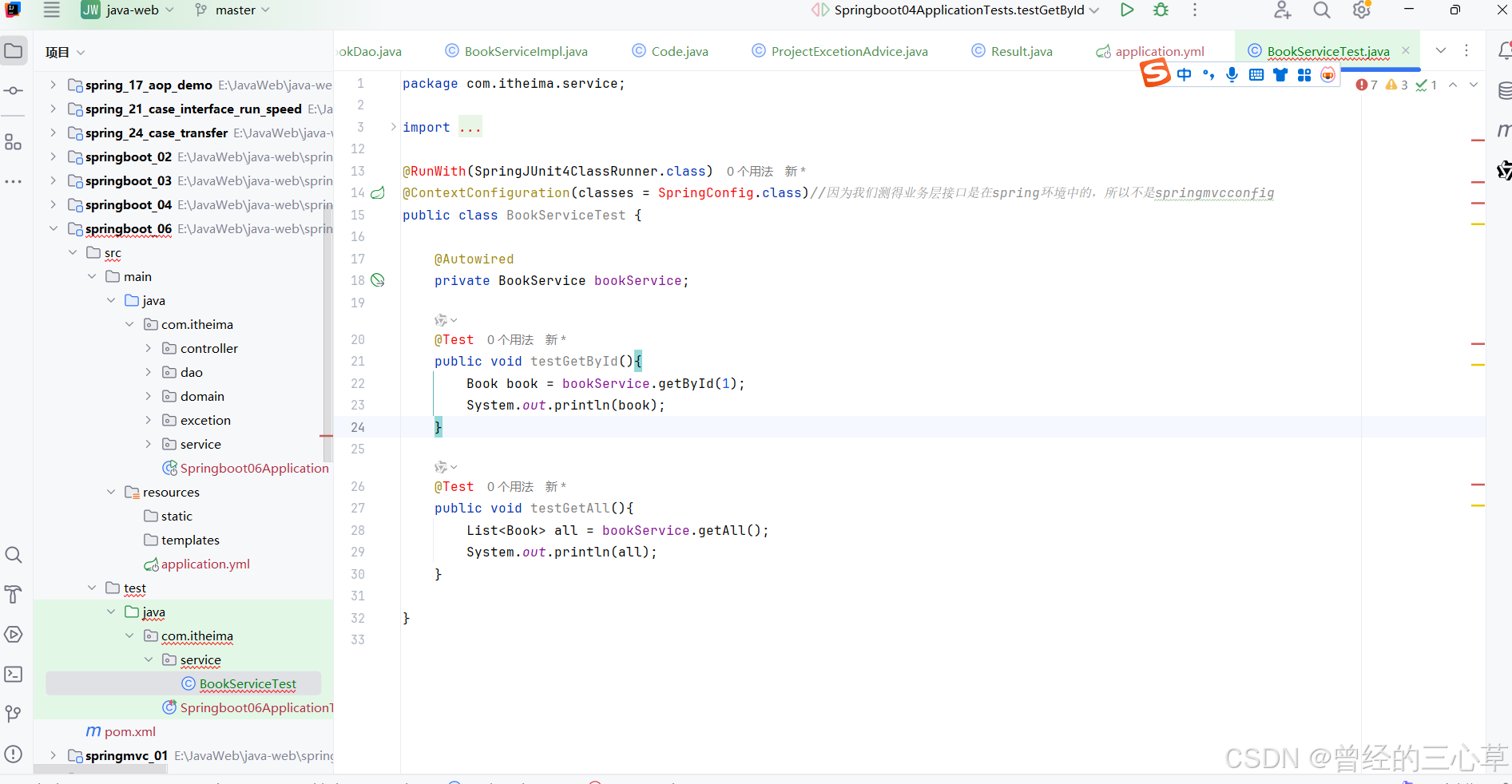
Task: Expand springmvc_01 module
Action: coord(53,755)
